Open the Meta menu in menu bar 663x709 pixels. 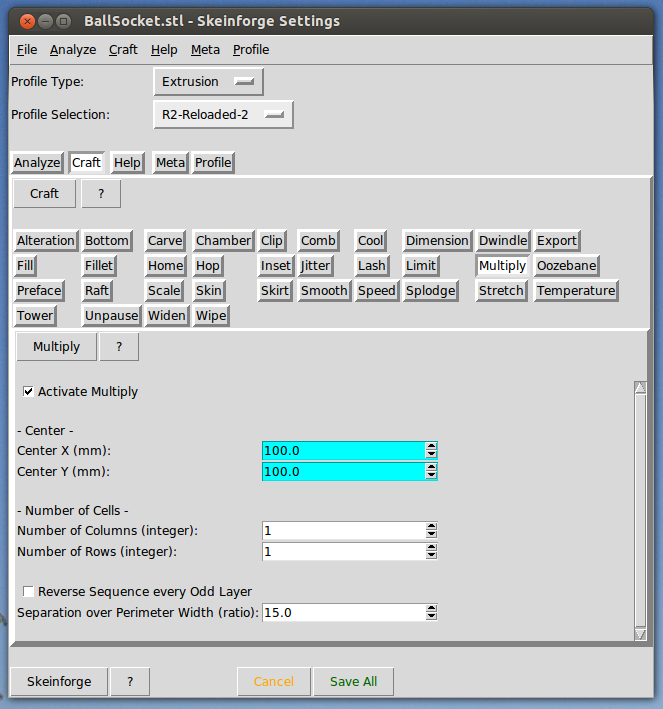tap(205, 49)
